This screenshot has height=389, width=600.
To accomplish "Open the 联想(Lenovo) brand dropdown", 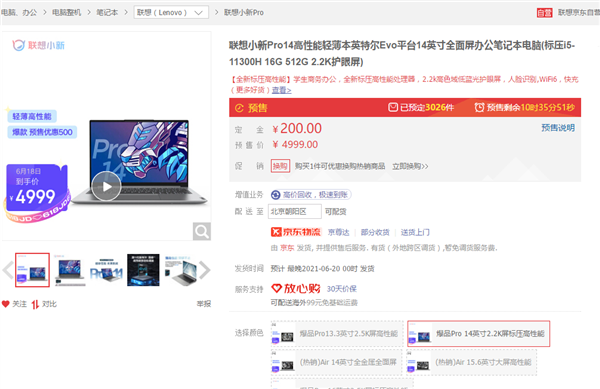I will coord(171,12).
